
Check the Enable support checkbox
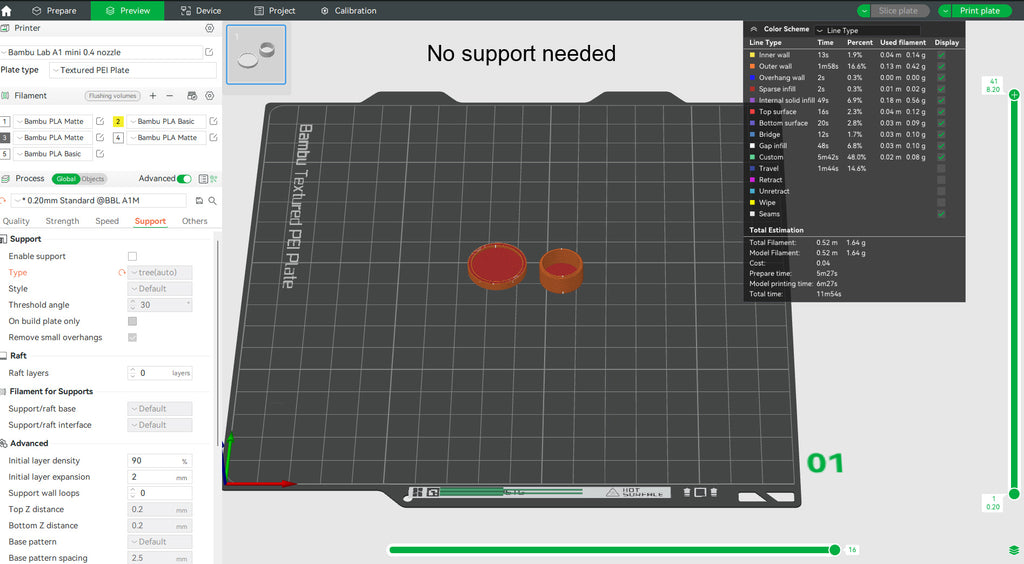click(132, 257)
